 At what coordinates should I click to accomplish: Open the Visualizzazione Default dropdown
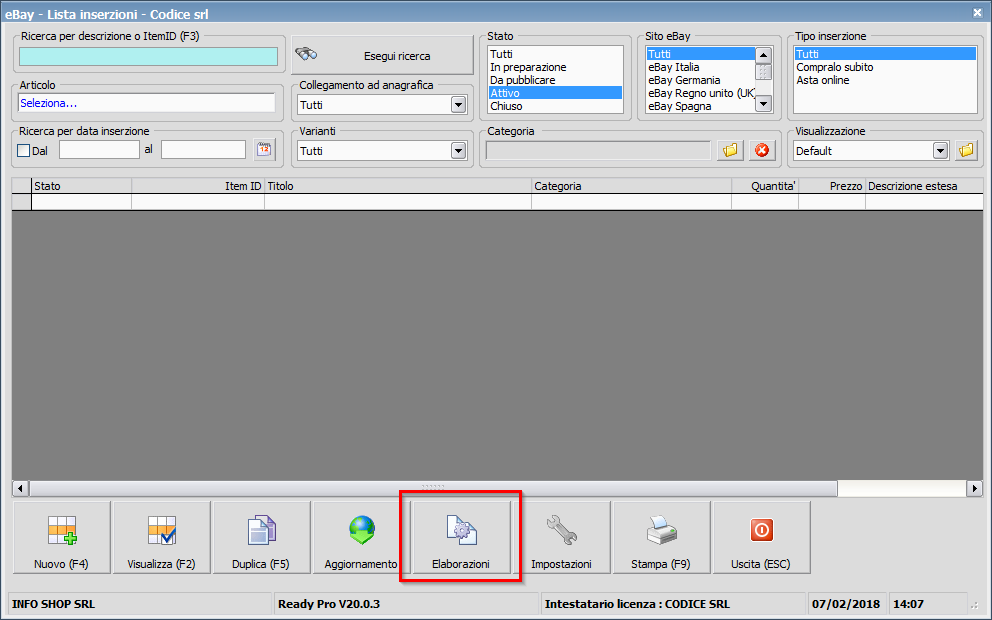(940, 151)
